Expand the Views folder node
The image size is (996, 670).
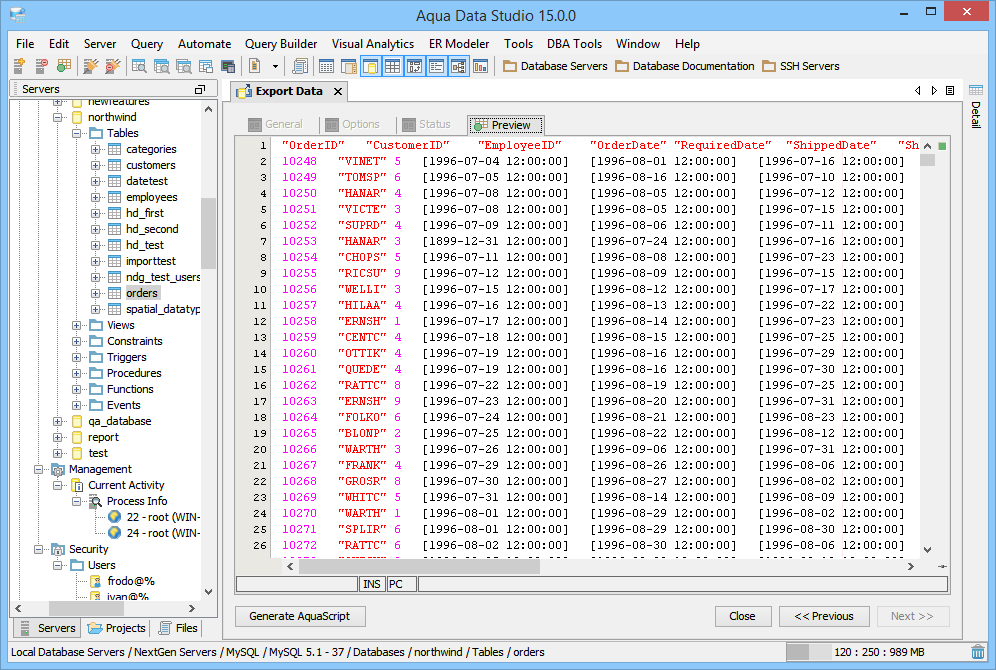[x=76, y=325]
